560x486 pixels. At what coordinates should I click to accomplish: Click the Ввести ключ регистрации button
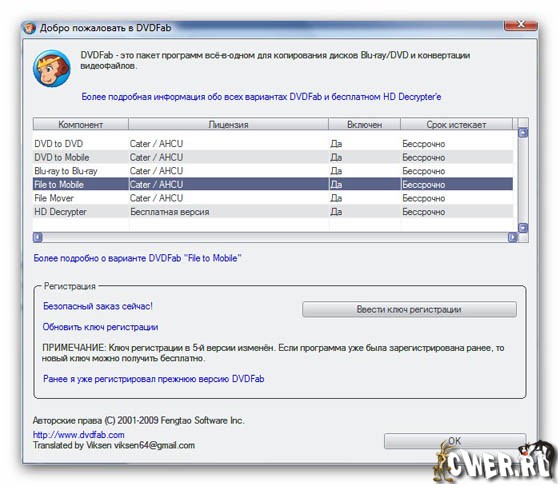click(409, 309)
